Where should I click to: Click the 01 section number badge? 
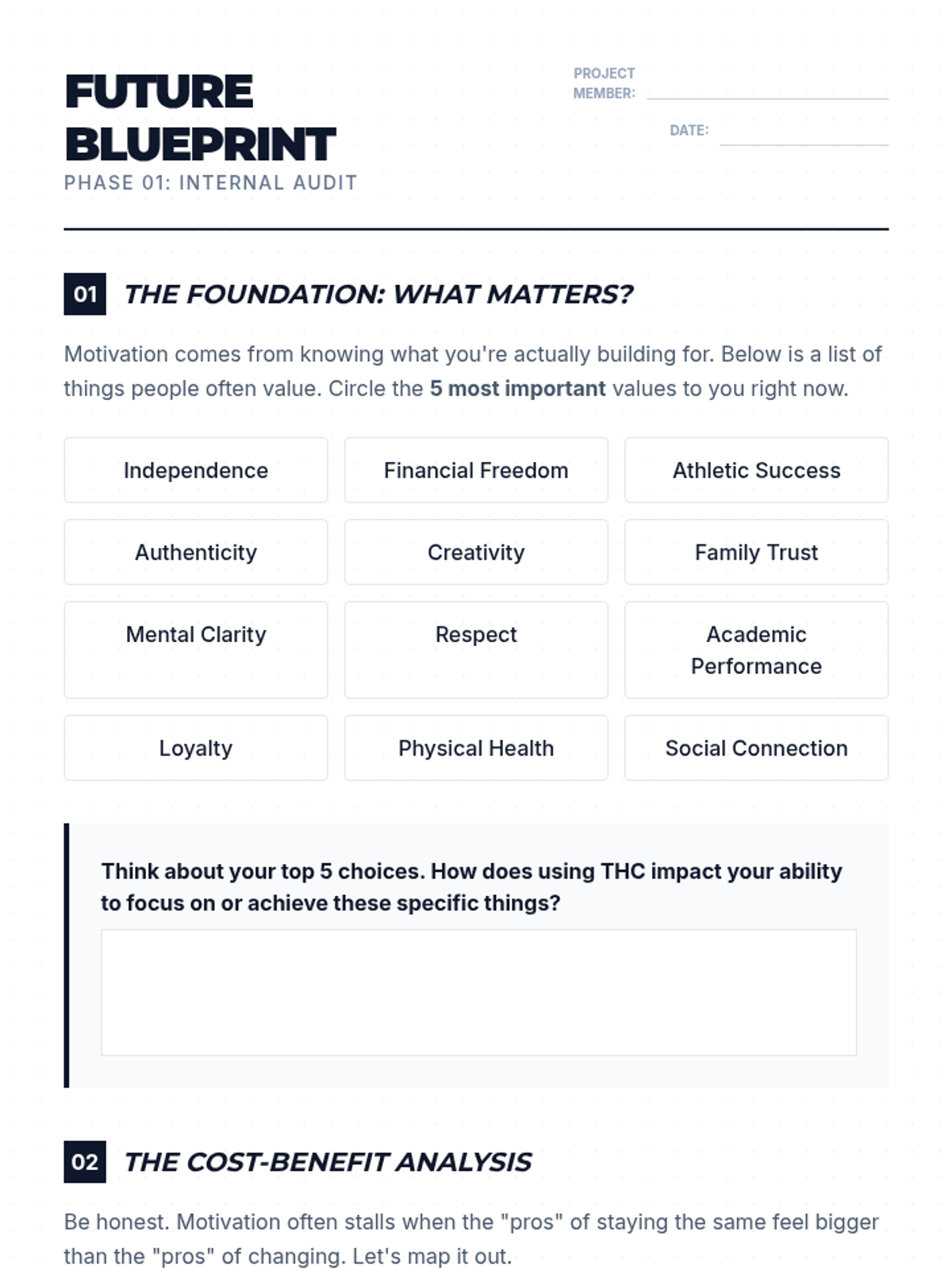click(x=85, y=294)
